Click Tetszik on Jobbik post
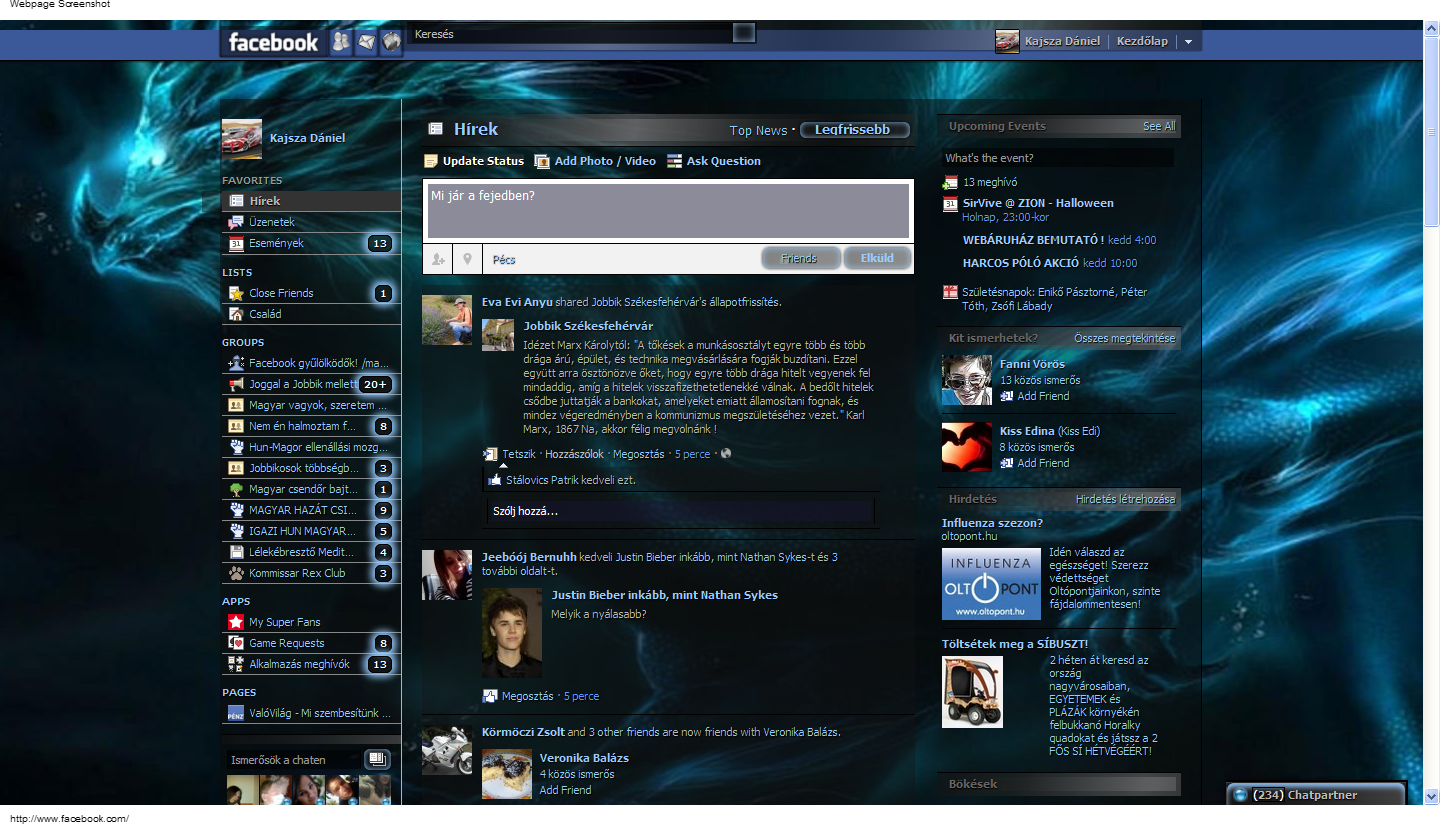 519,454
